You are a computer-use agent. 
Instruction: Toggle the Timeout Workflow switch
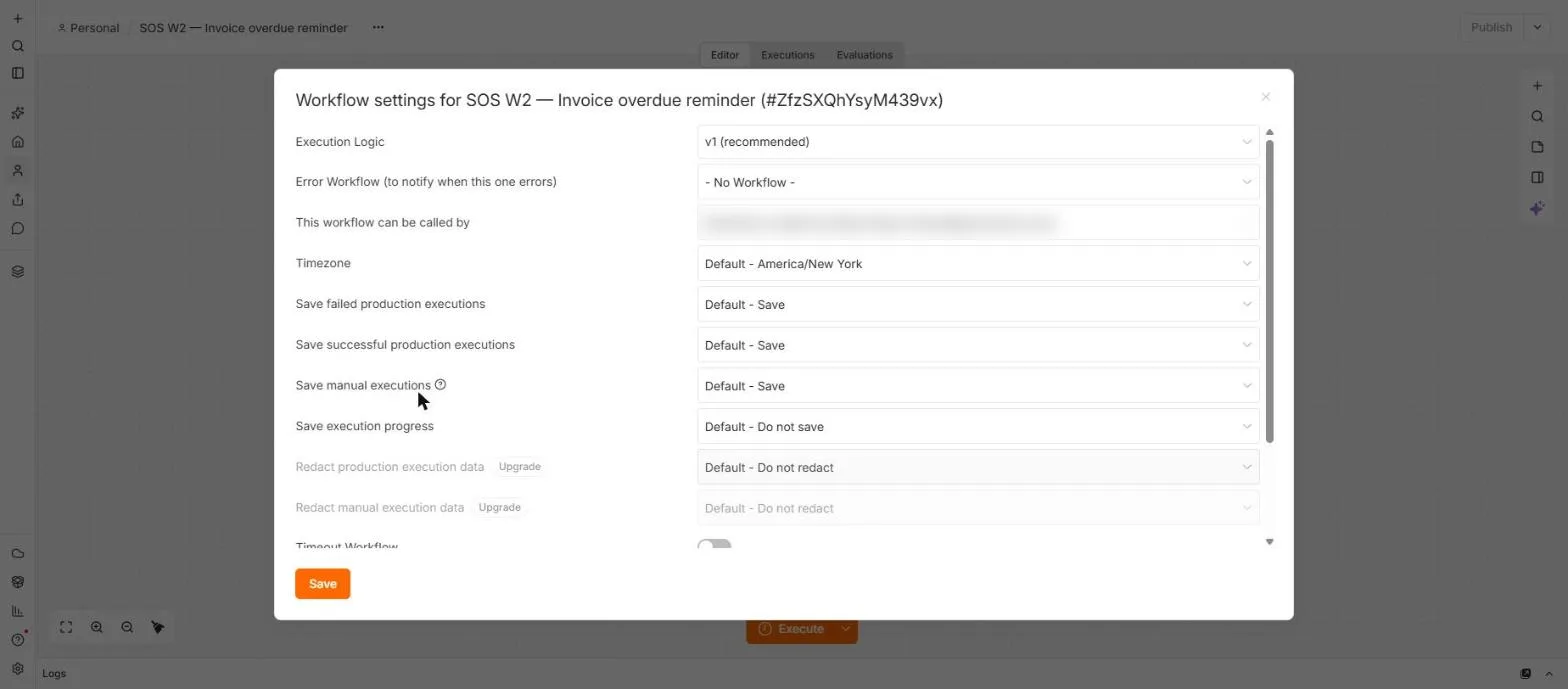[714, 546]
